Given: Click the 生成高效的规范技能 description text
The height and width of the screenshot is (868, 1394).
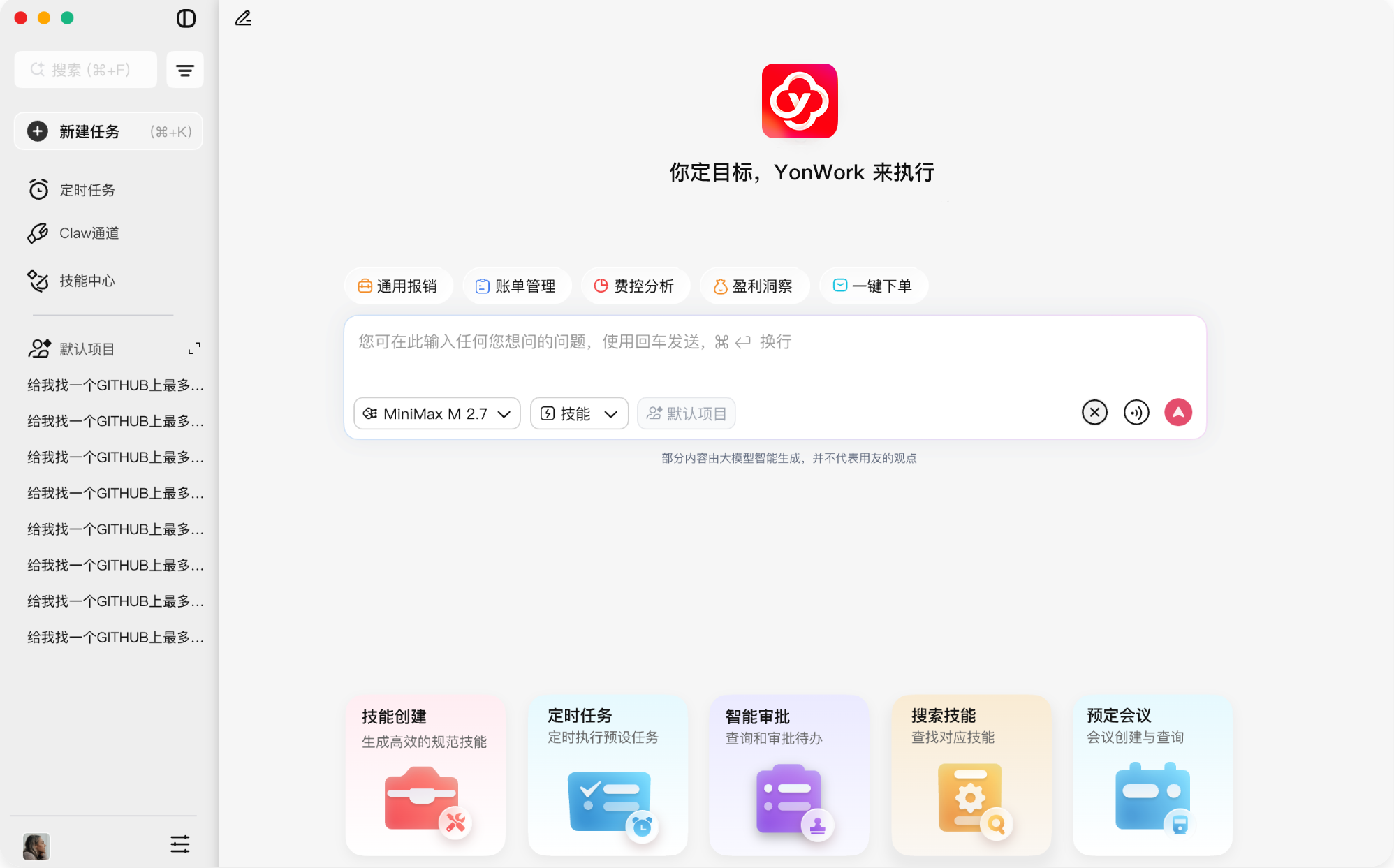Looking at the screenshot, I should pos(424,742).
